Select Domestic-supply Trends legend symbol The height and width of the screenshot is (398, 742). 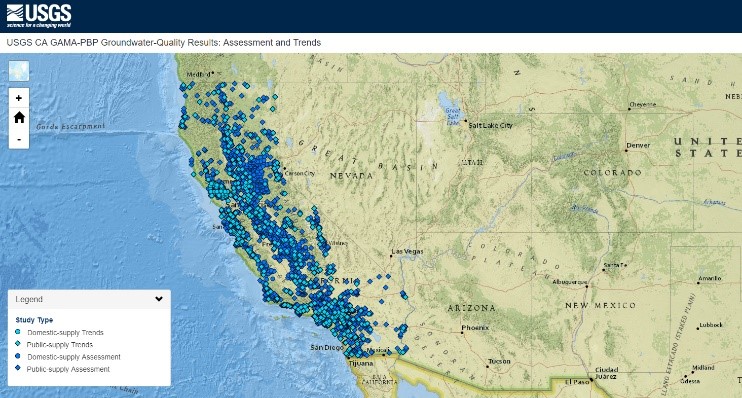click(18, 332)
